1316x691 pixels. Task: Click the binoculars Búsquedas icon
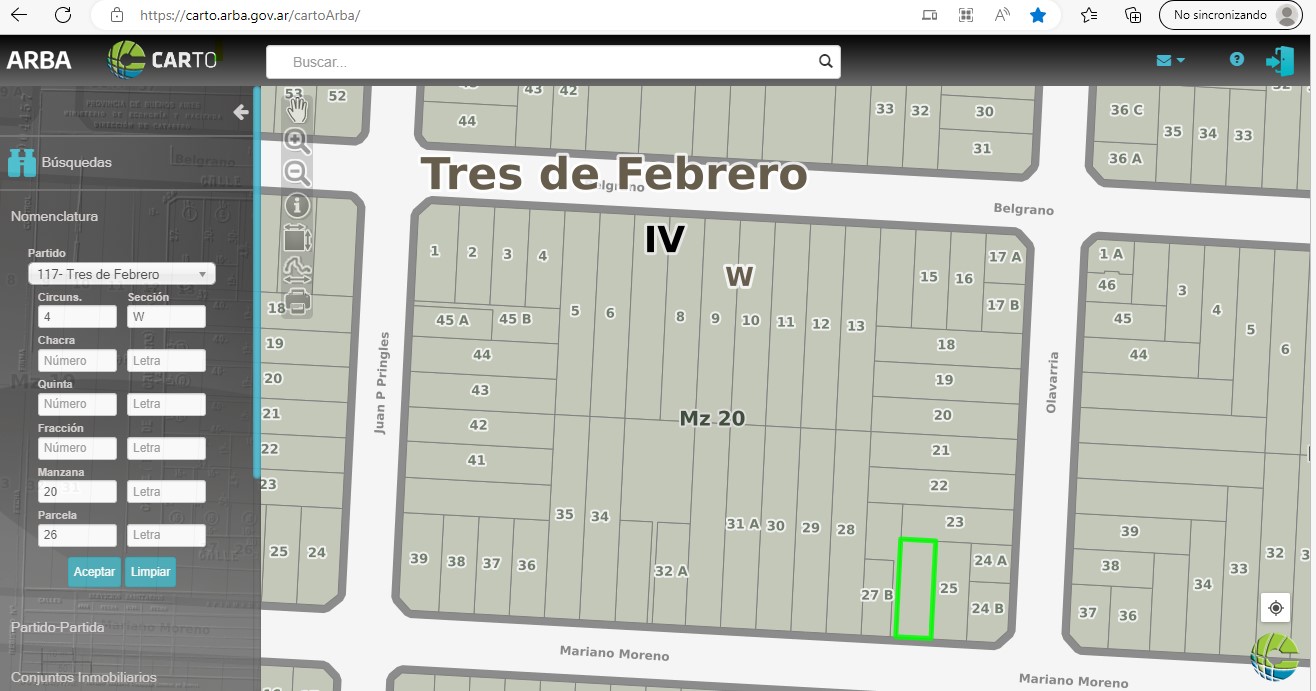click(x=22, y=162)
